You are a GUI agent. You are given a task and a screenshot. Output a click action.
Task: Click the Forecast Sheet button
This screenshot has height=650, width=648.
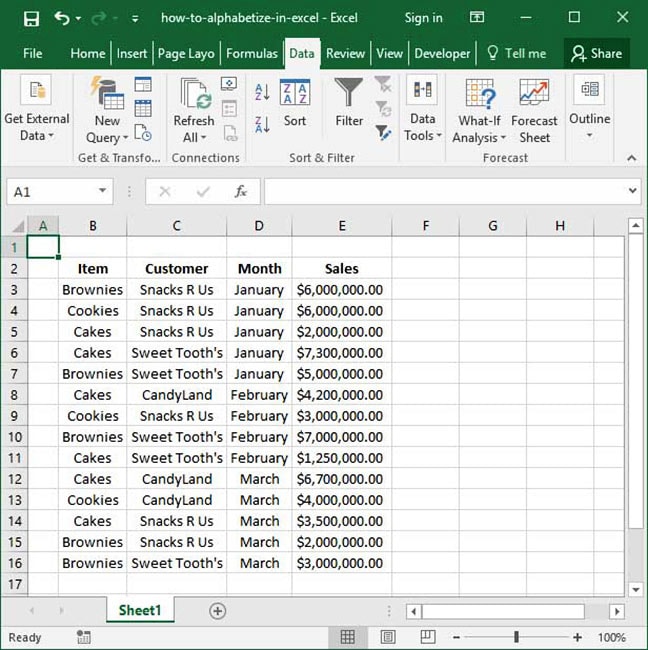[534, 111]
